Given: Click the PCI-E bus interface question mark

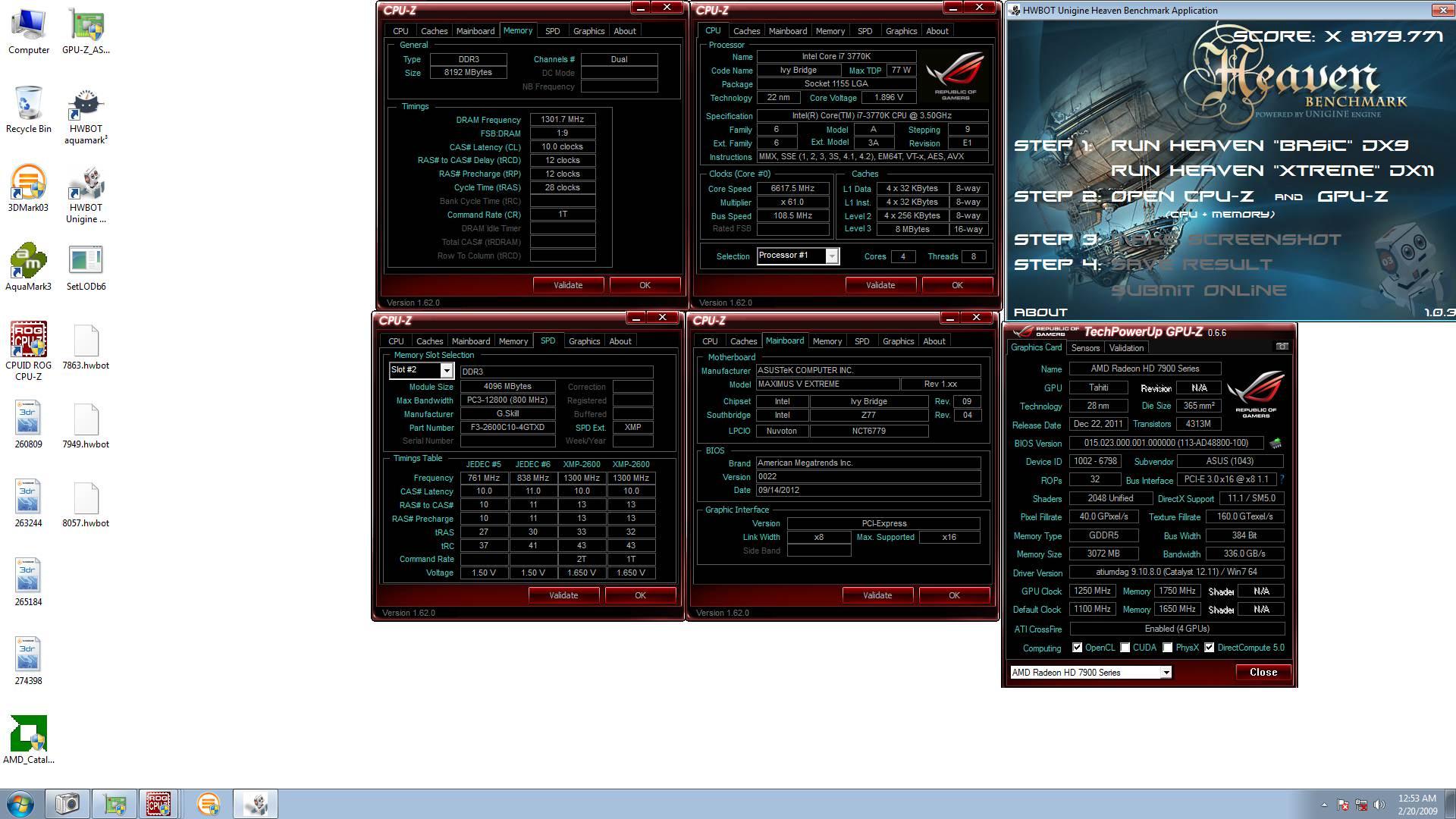Looking at the screenshot, I should 1282,479.
